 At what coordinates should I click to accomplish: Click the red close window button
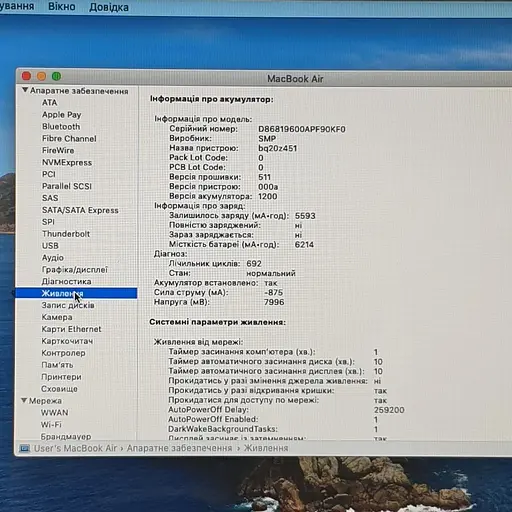pos(26,76)
